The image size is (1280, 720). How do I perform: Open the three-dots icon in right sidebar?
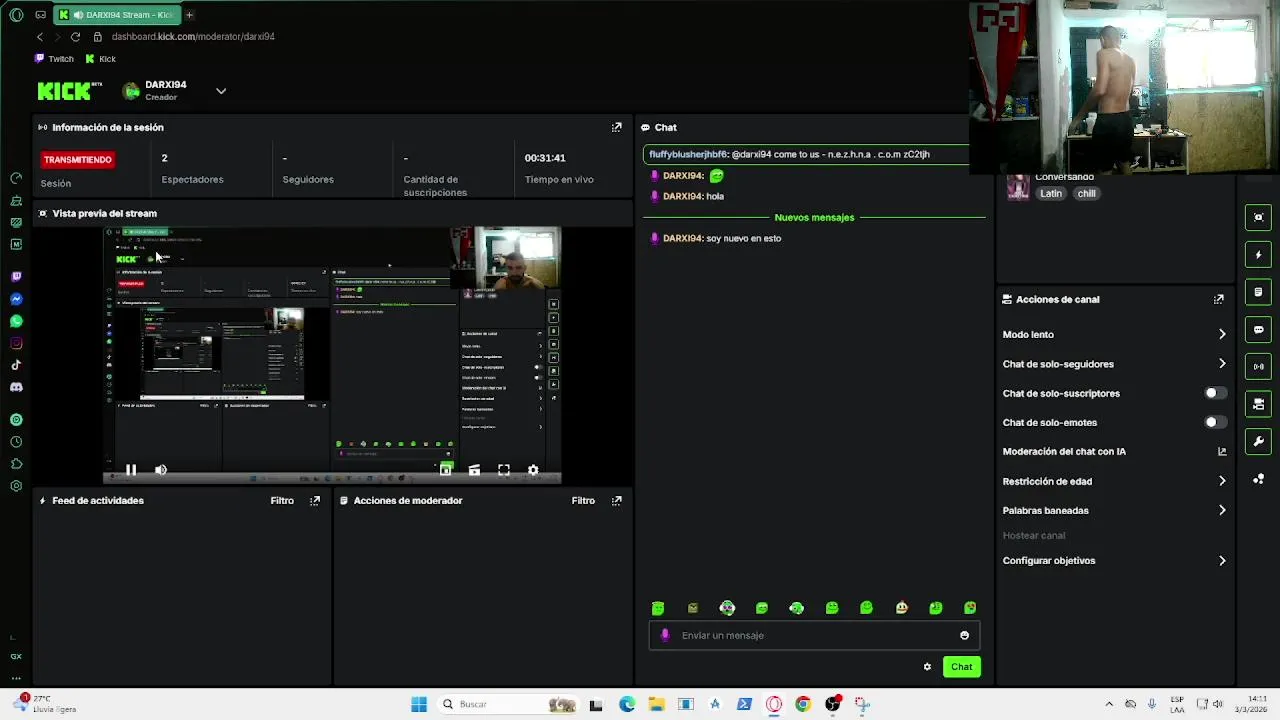coord(1258,479)
